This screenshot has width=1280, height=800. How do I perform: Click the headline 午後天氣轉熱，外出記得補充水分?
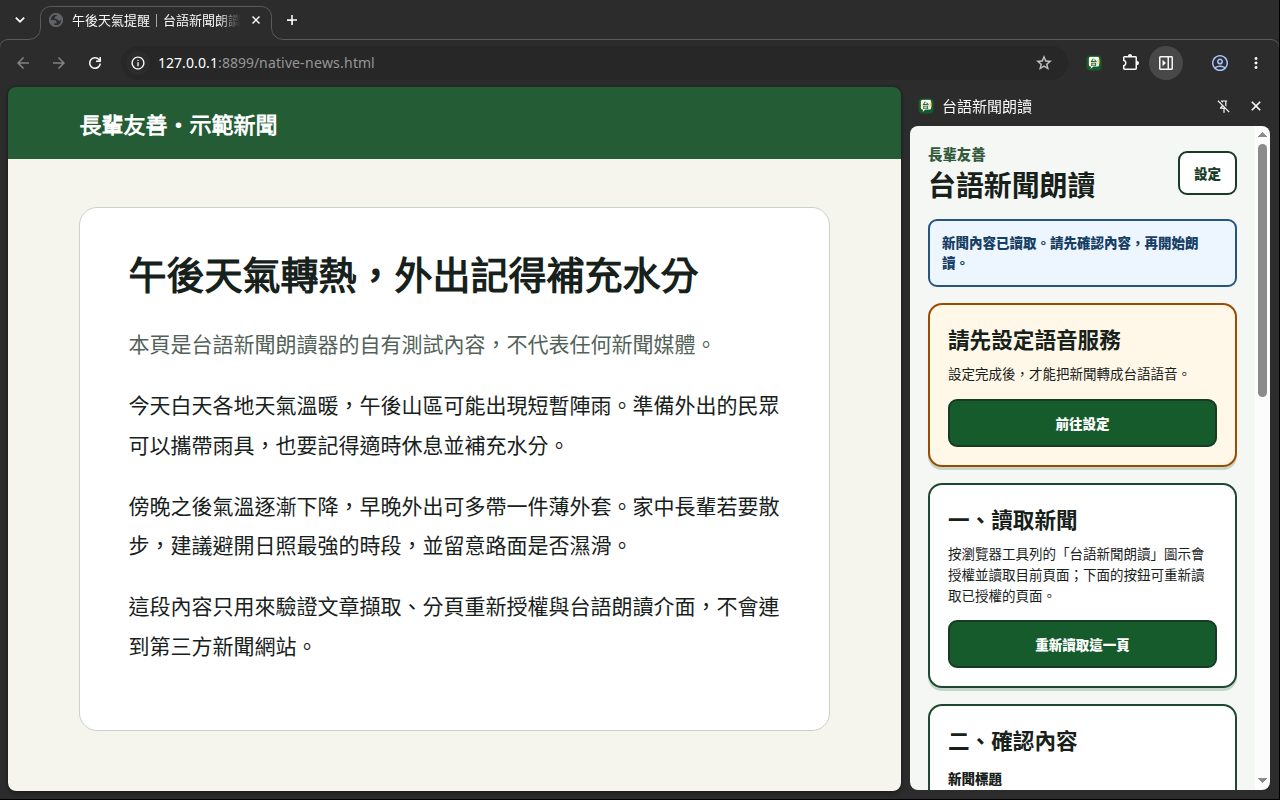pos(413,275)
